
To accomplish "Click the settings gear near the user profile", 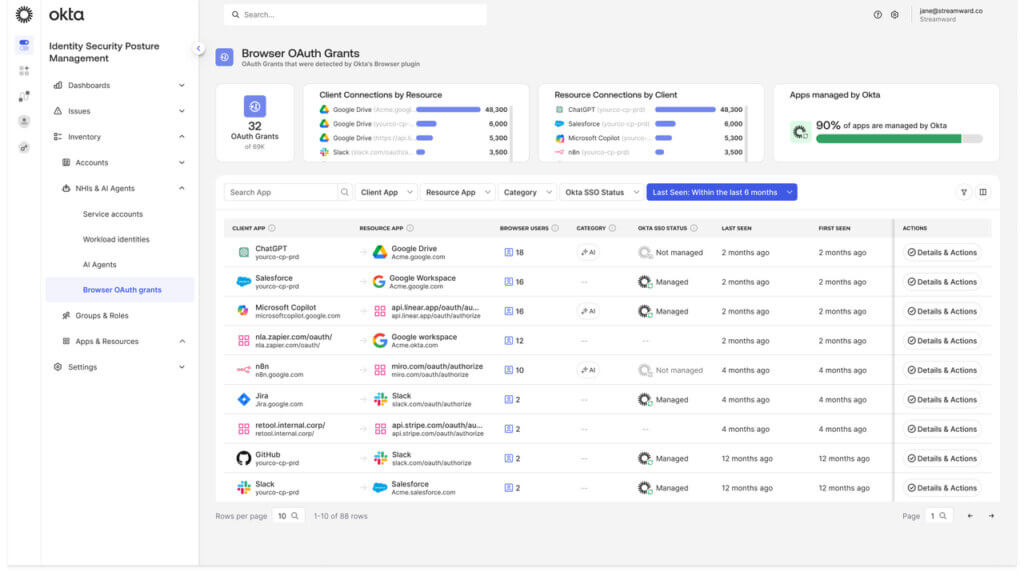I will (x=896, y=14).
